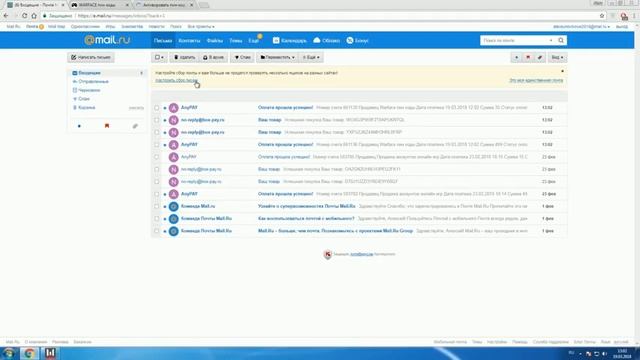Image resolution: width=640 pixels, height=360 pixels.
Task: Click the unread filter dot in right toolbar
Action: click(516, 58)
